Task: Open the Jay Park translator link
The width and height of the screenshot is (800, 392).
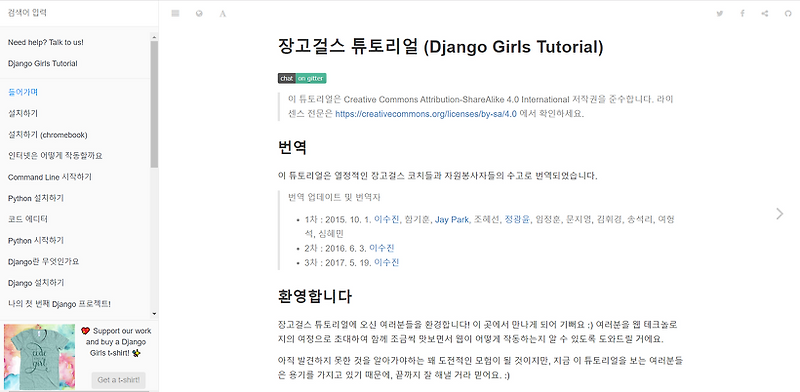Action: tap(452, 219)
